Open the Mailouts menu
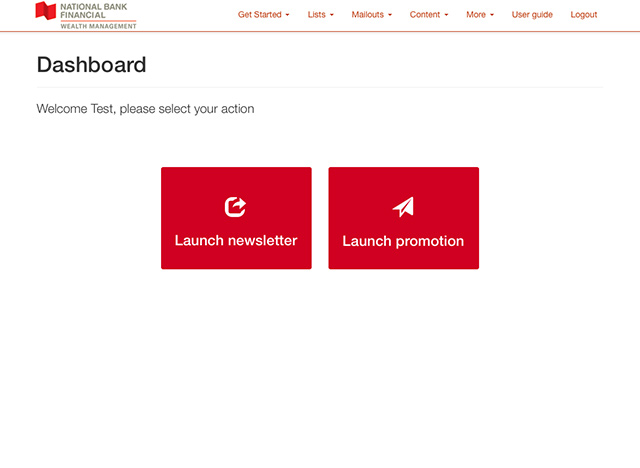Viewport: 640px width, 468px height. (x=367, y=15)
